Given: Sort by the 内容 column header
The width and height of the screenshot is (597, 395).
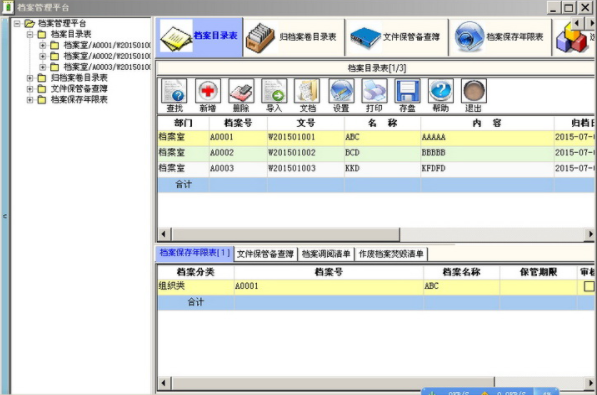Looking at the screenshot, I should pyautogui.click(x=487, y=123).
